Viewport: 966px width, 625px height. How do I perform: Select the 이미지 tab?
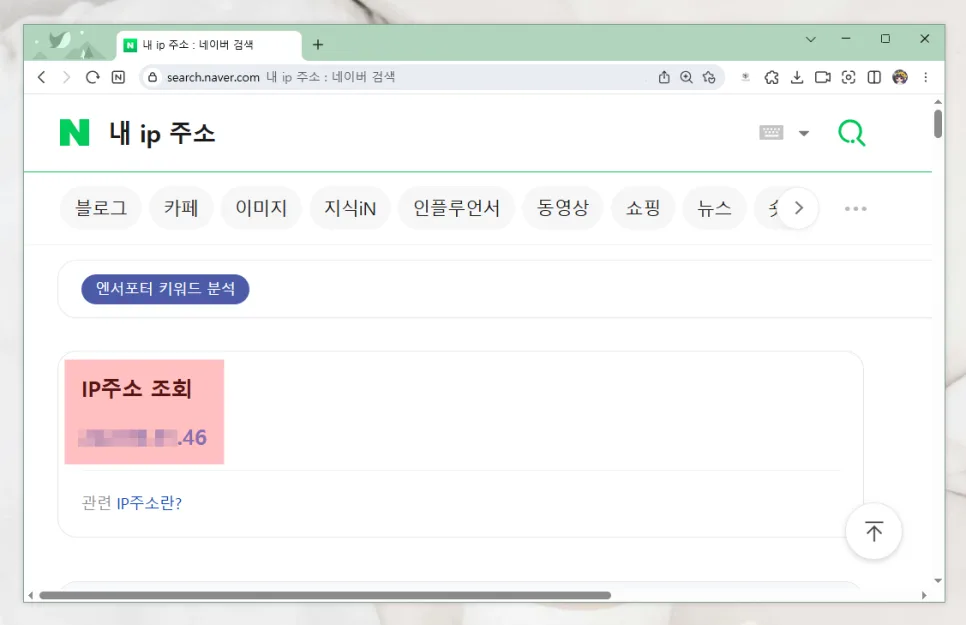tap(261, 208)
